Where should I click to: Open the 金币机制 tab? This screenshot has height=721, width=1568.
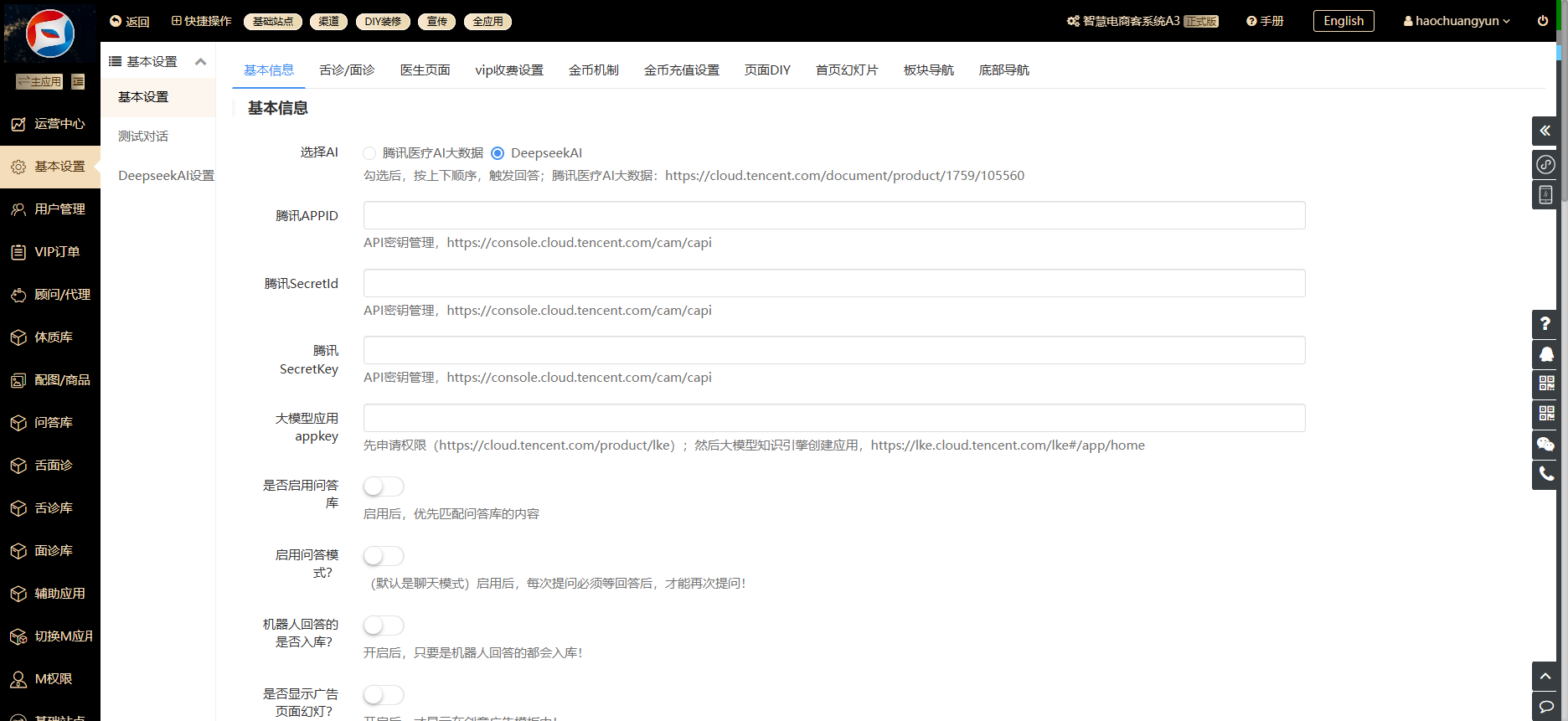click(593, 70)
